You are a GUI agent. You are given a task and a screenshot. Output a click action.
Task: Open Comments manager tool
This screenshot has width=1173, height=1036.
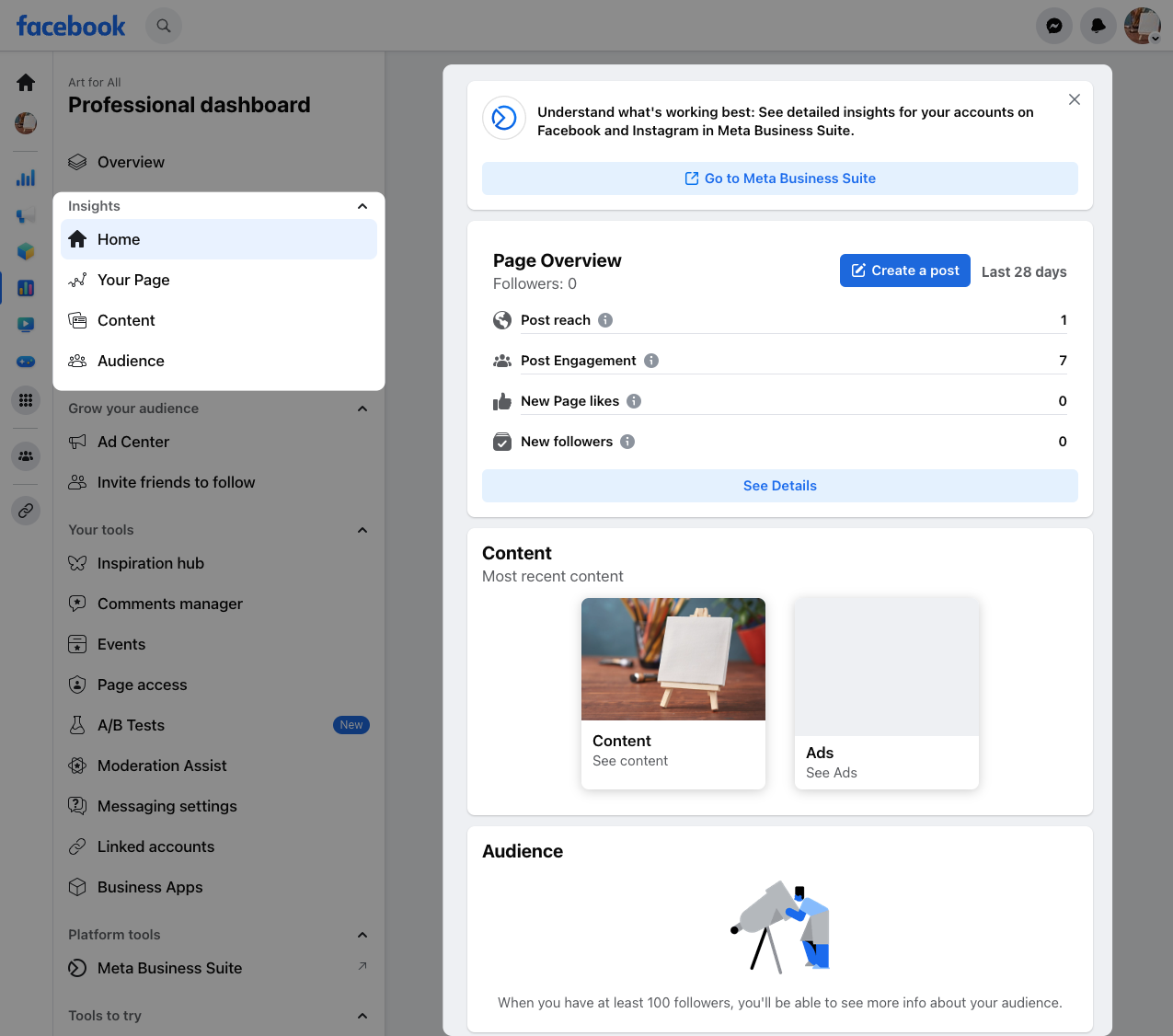(x=170, y=604)
